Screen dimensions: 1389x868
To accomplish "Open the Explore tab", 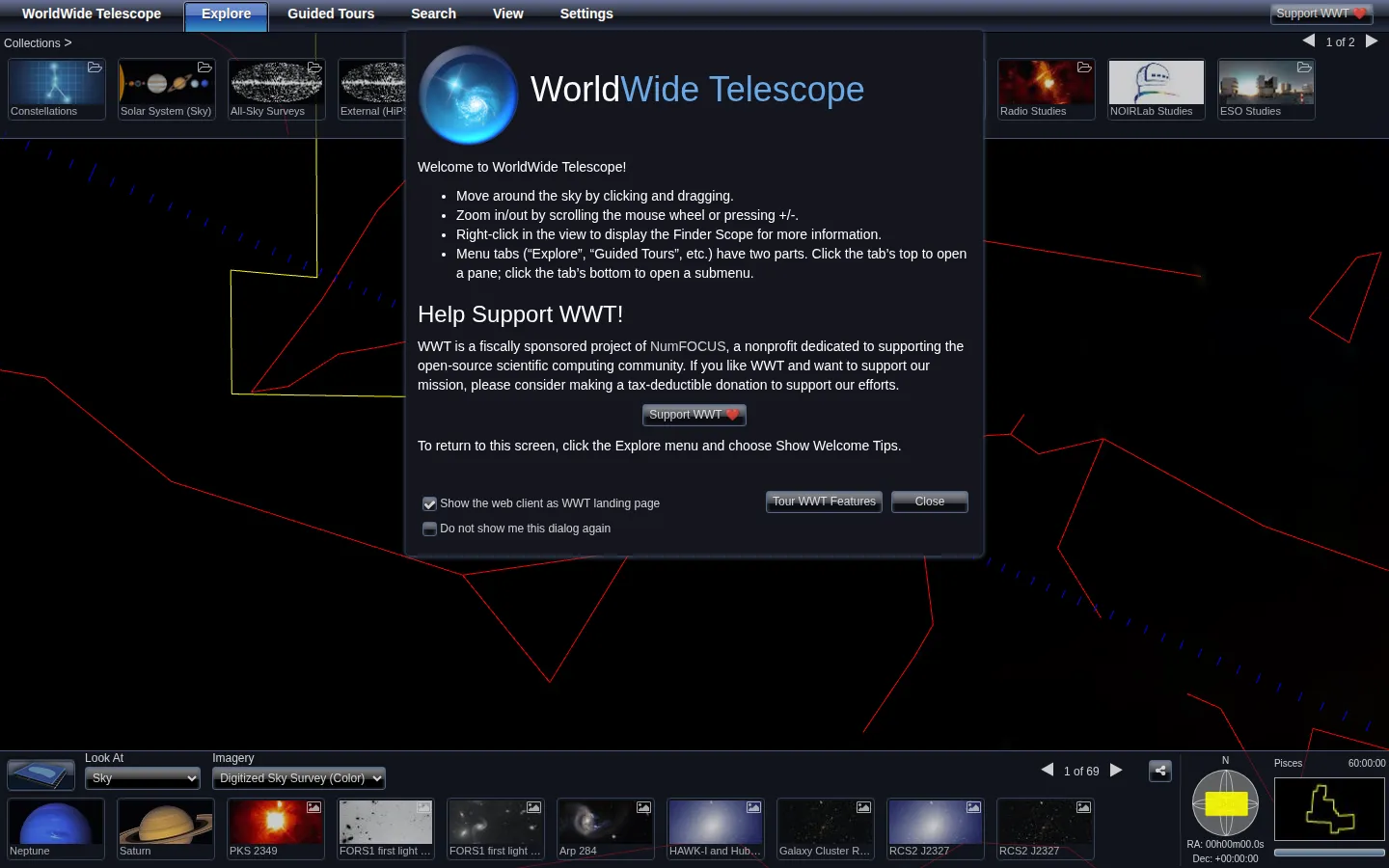I will (x=226, y=14).
